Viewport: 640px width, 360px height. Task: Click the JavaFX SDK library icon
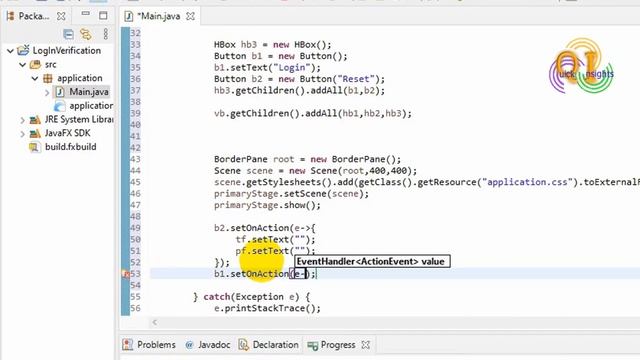[x=35, y=133]
